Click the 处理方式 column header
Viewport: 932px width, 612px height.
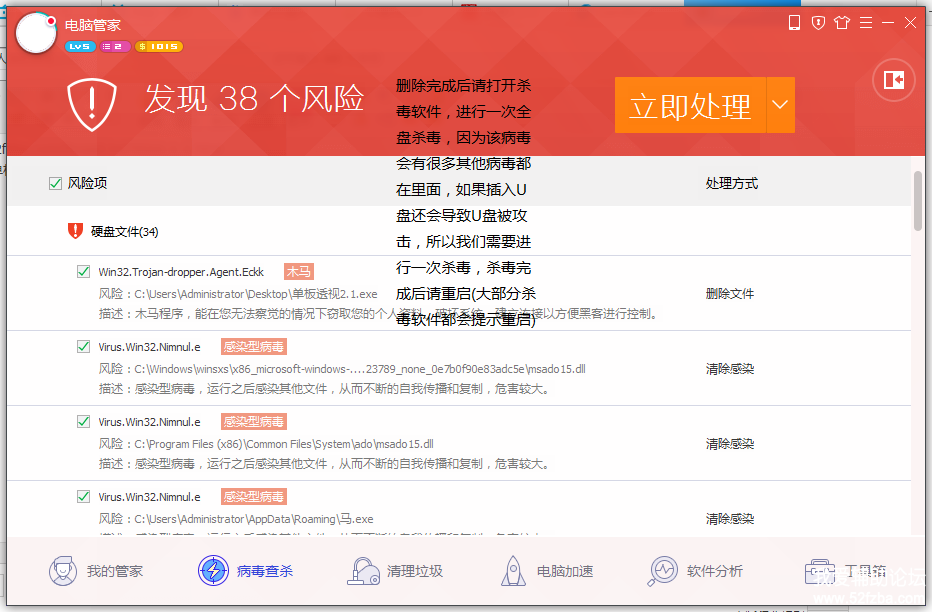(x=732, y=184)
